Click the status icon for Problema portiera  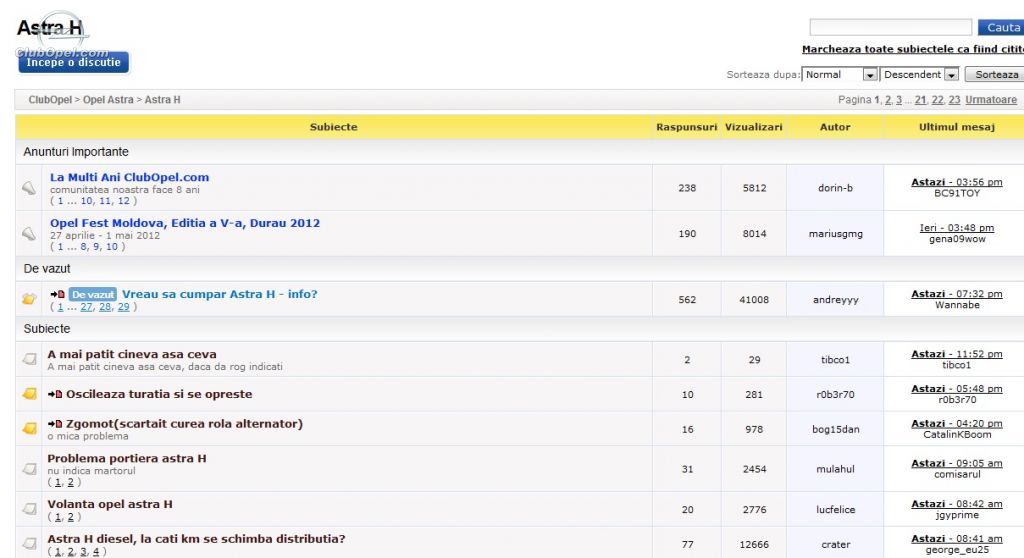(29, 469)
